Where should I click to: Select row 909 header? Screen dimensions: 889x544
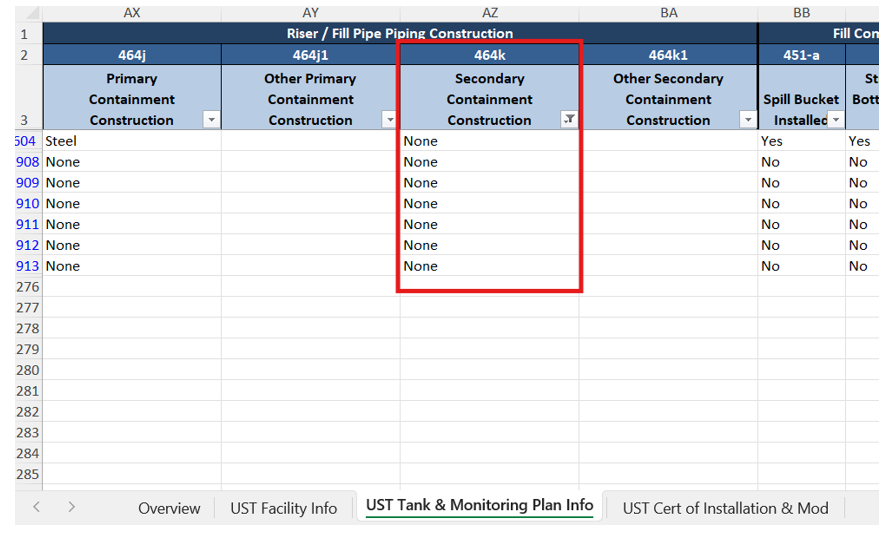28,183
